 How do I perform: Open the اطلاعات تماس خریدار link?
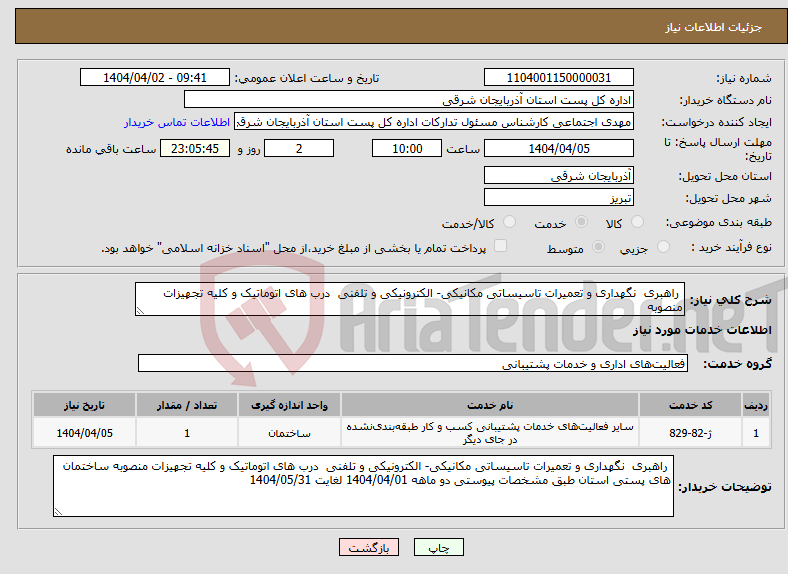click(x=177, y=122)
